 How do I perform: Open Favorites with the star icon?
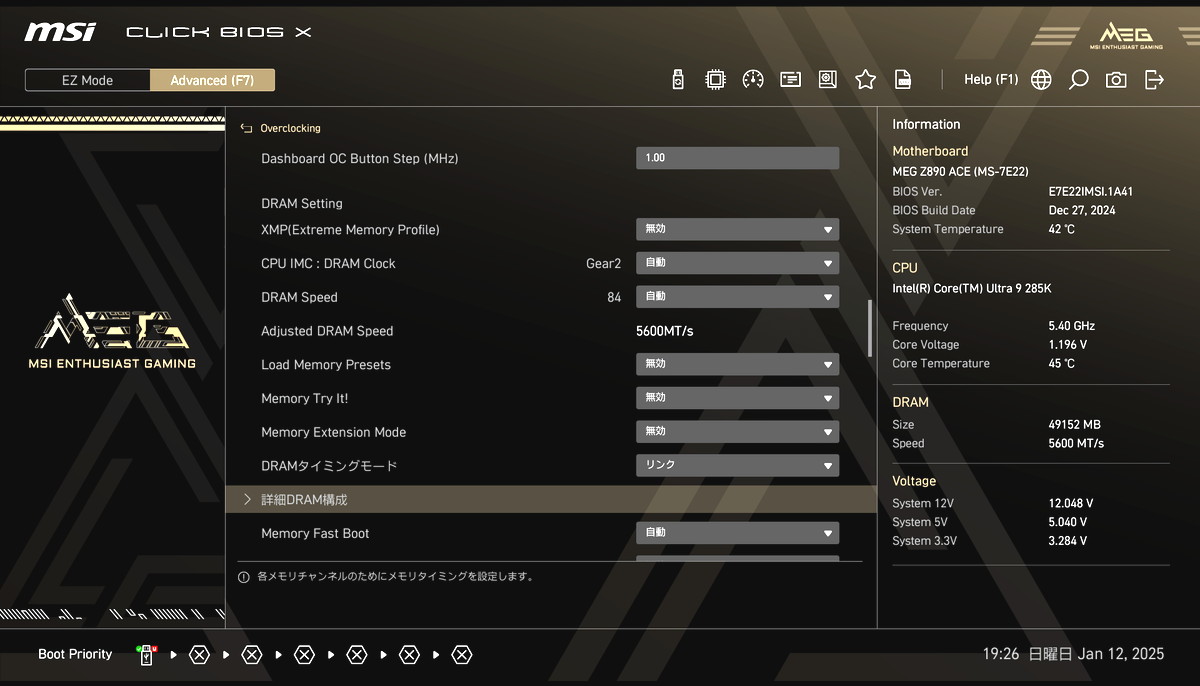coord(865,80)
